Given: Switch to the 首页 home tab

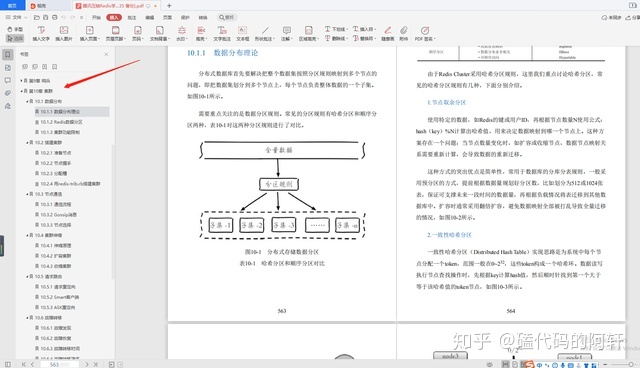Looking at the screenshot, I should pos(13,6).
